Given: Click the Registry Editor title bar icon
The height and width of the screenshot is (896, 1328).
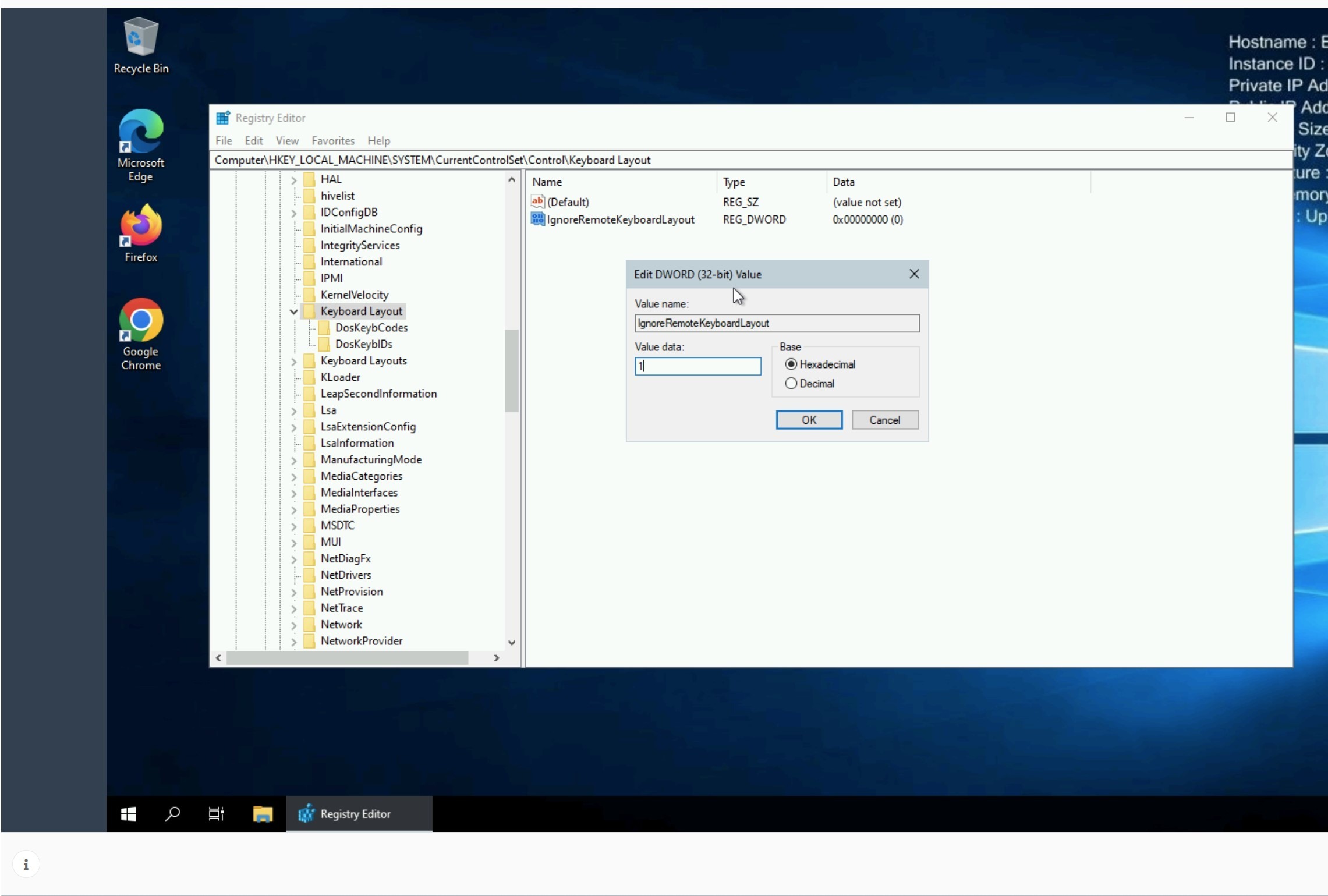Looking at the screenshot, I should coord(223,118).
